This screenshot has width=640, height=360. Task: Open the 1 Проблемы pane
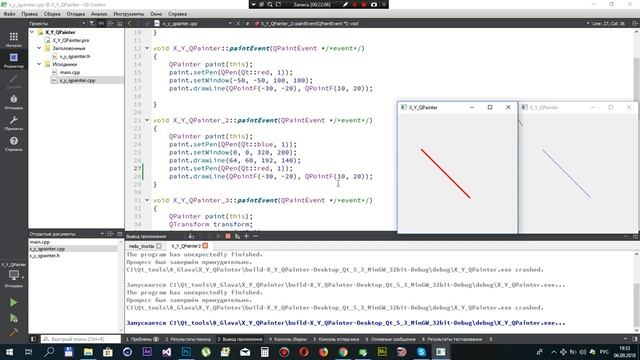tap(142, 339)
